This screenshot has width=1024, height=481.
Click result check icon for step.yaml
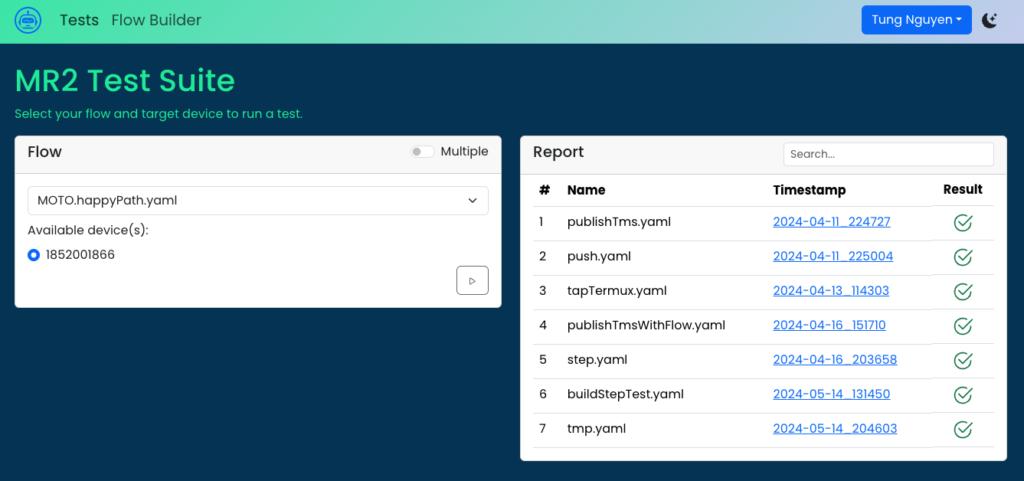[x=963, y=361]
